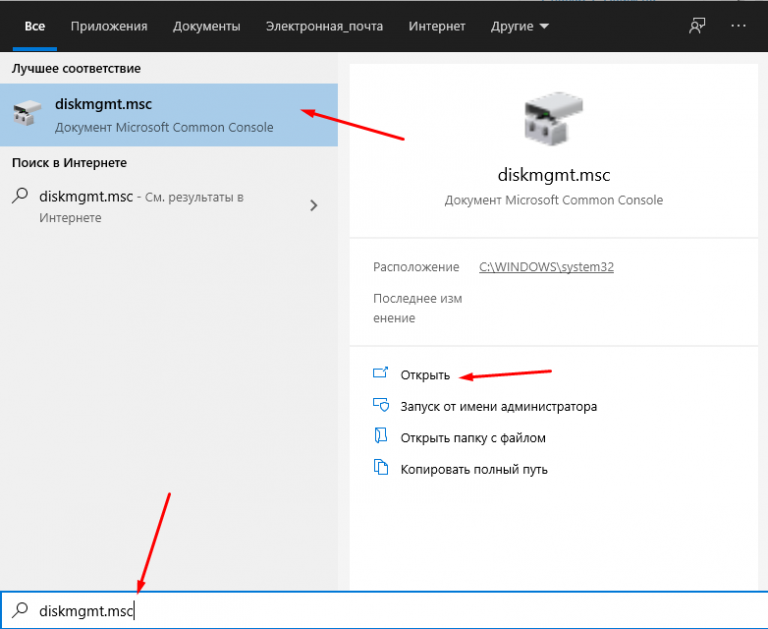Click the shield icon for Запуск от имени администратора
Viewport: 768px width, 629px height.
(x=380, y=406)
